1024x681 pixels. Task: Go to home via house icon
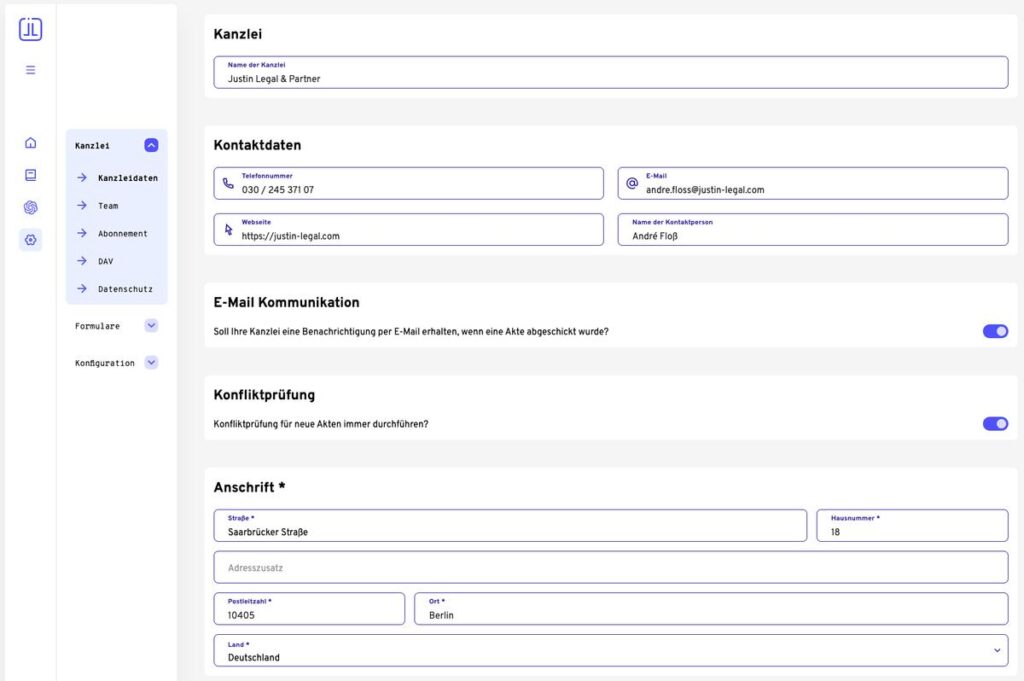[x=30, y=143]
